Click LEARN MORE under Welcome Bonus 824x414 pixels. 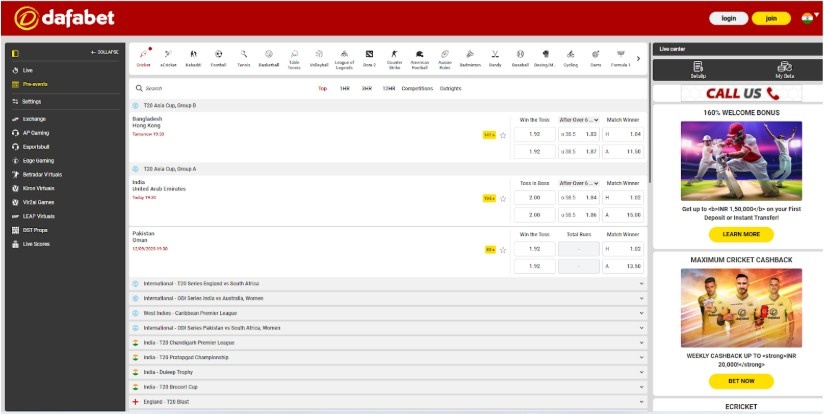point(741,234)
